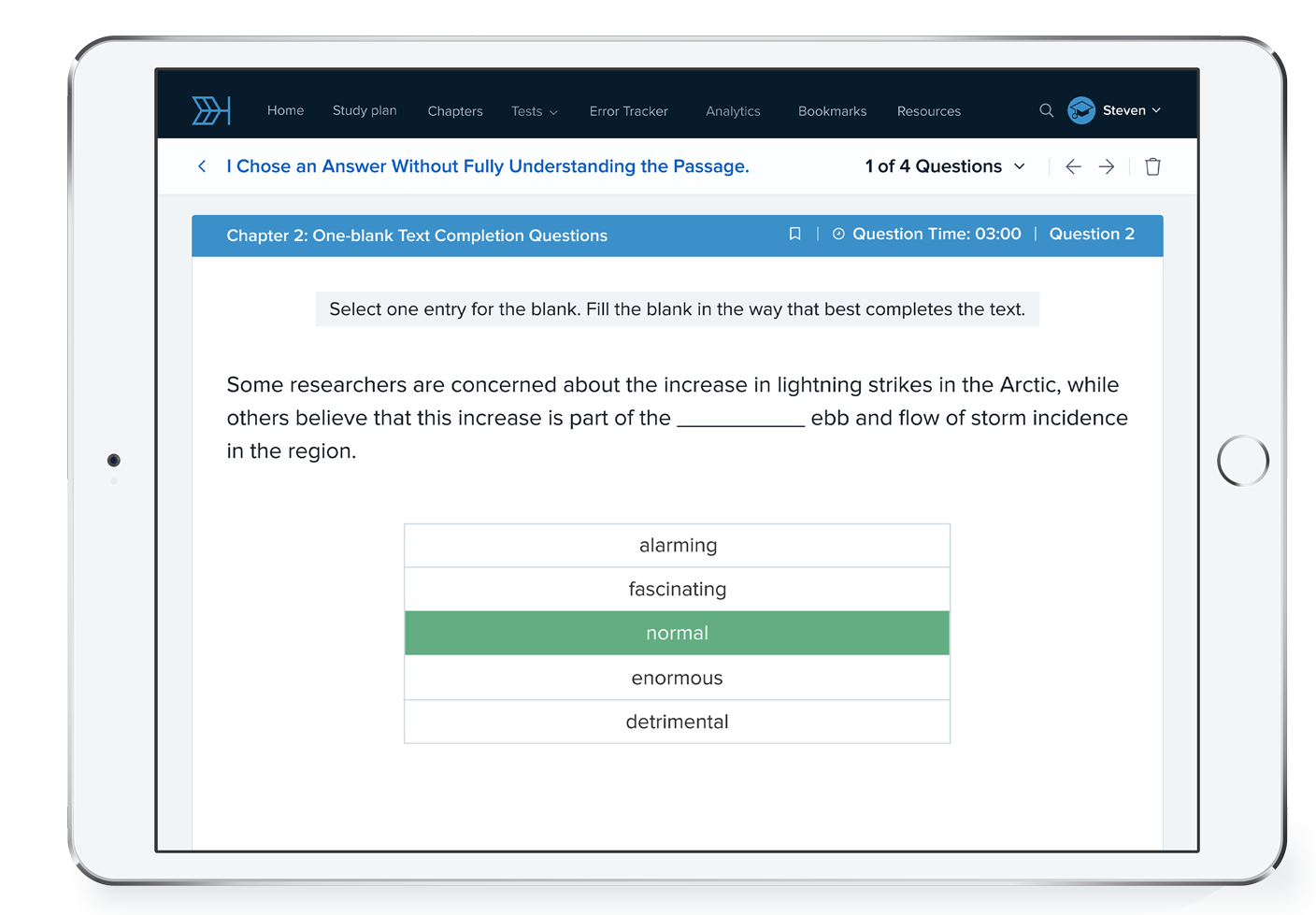Open the search magnifier icon
The image size is (1316, 915).
click(1046, 110)
